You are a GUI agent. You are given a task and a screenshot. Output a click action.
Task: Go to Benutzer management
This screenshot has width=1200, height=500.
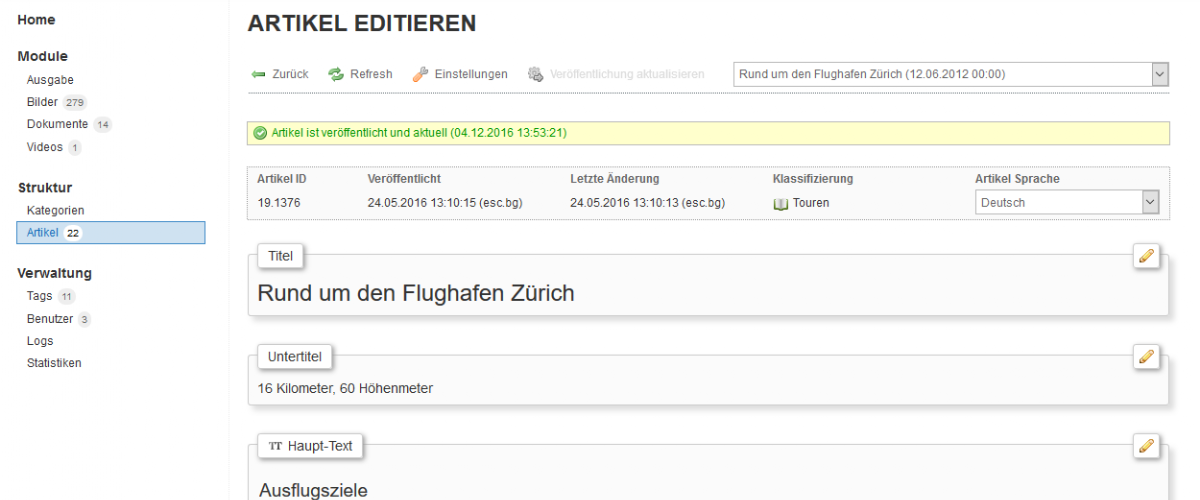click(x=50, y=319)
